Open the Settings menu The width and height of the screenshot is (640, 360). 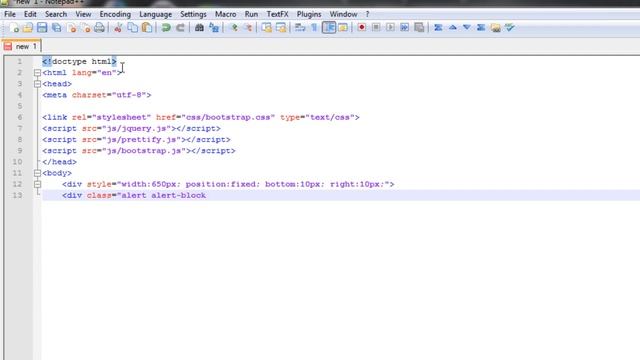point(193,14)
